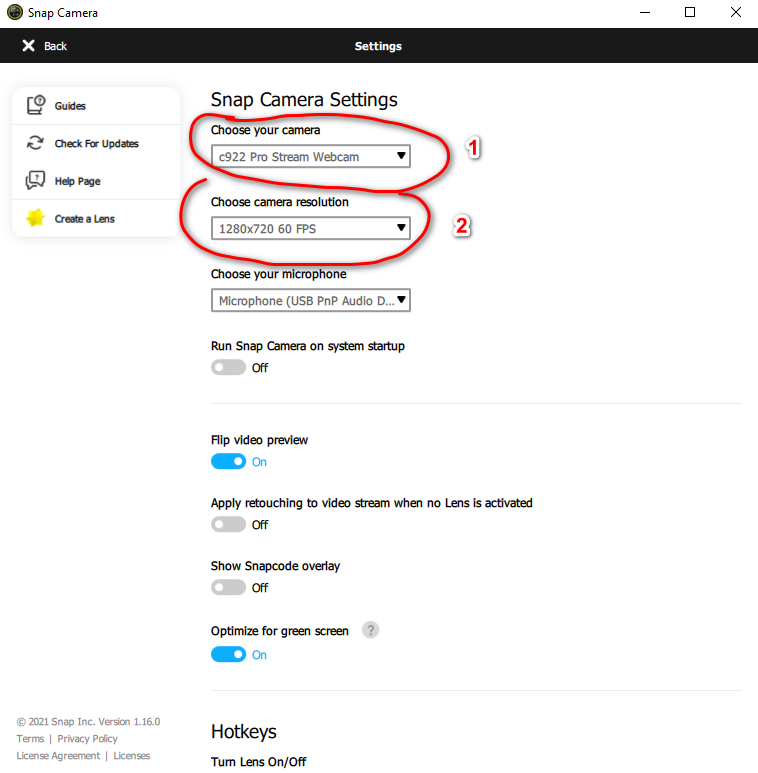Open the Licenses link

pos(132,756)
